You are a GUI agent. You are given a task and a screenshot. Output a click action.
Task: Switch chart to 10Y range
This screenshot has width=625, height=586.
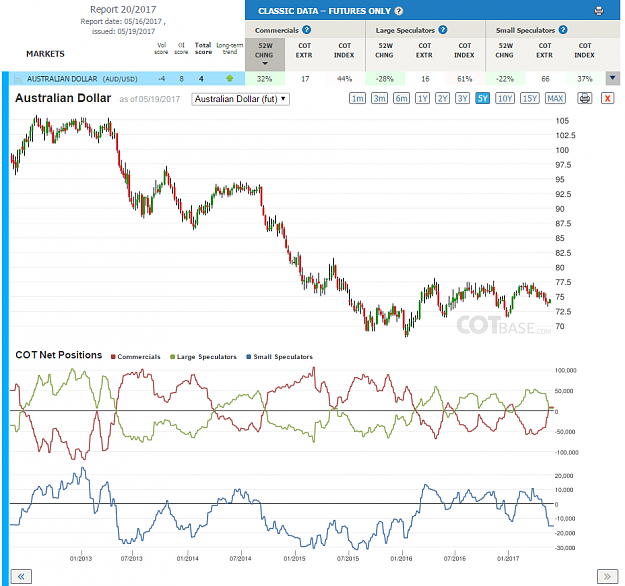[505, 98]
